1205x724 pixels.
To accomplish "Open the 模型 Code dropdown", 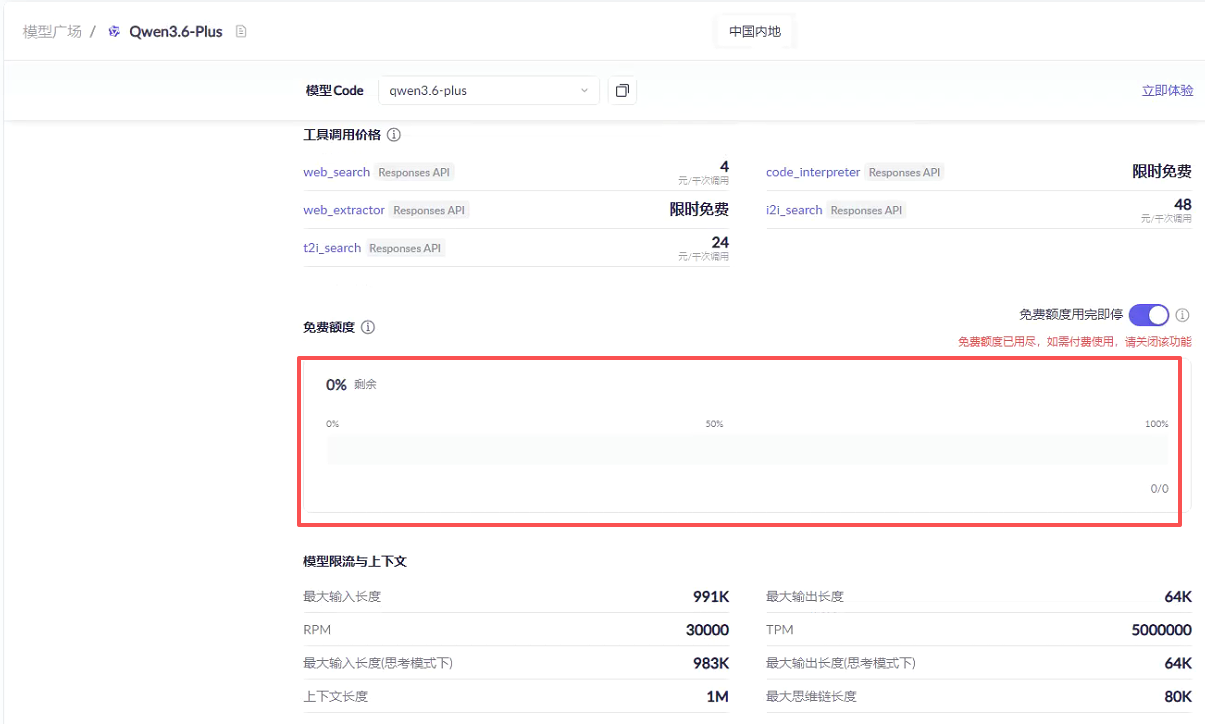I will coord(489,91).
